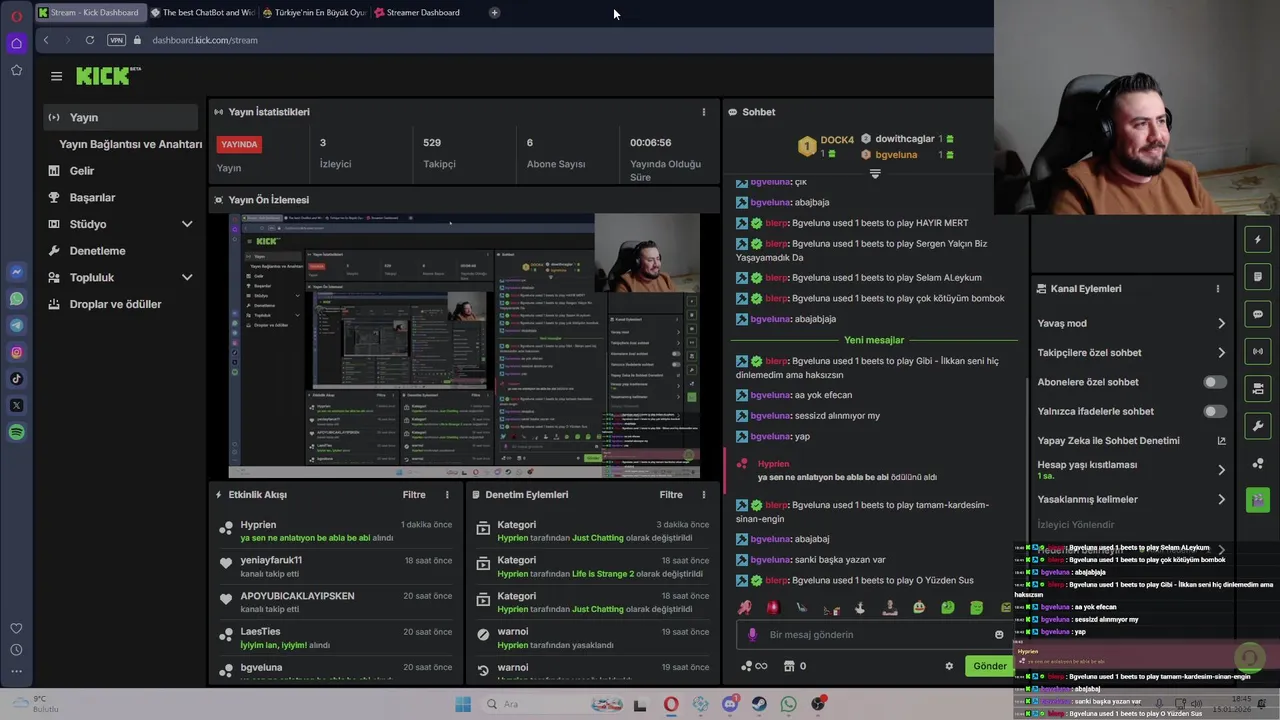This screenshot has width=1280, height=720.
Task: Click the Opera sidebar home icon
Action: pyautogui.click(x=16, y=43)
